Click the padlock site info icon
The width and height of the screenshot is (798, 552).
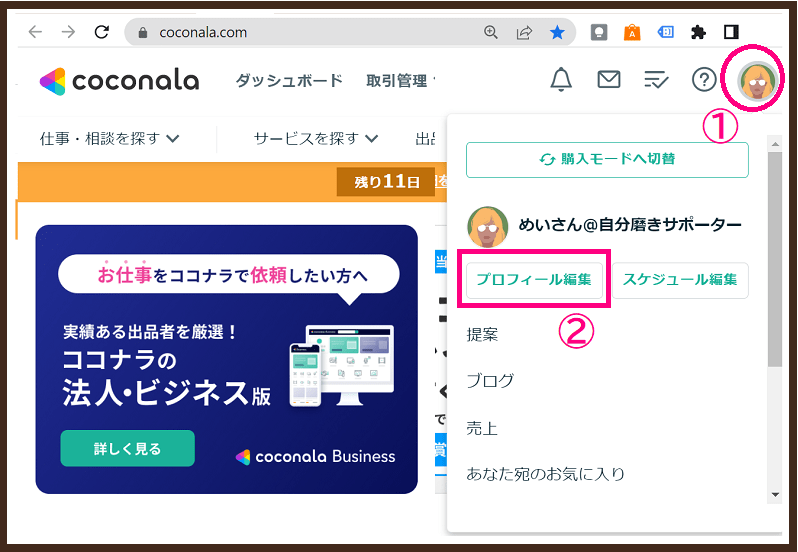[x=142, y=33]
